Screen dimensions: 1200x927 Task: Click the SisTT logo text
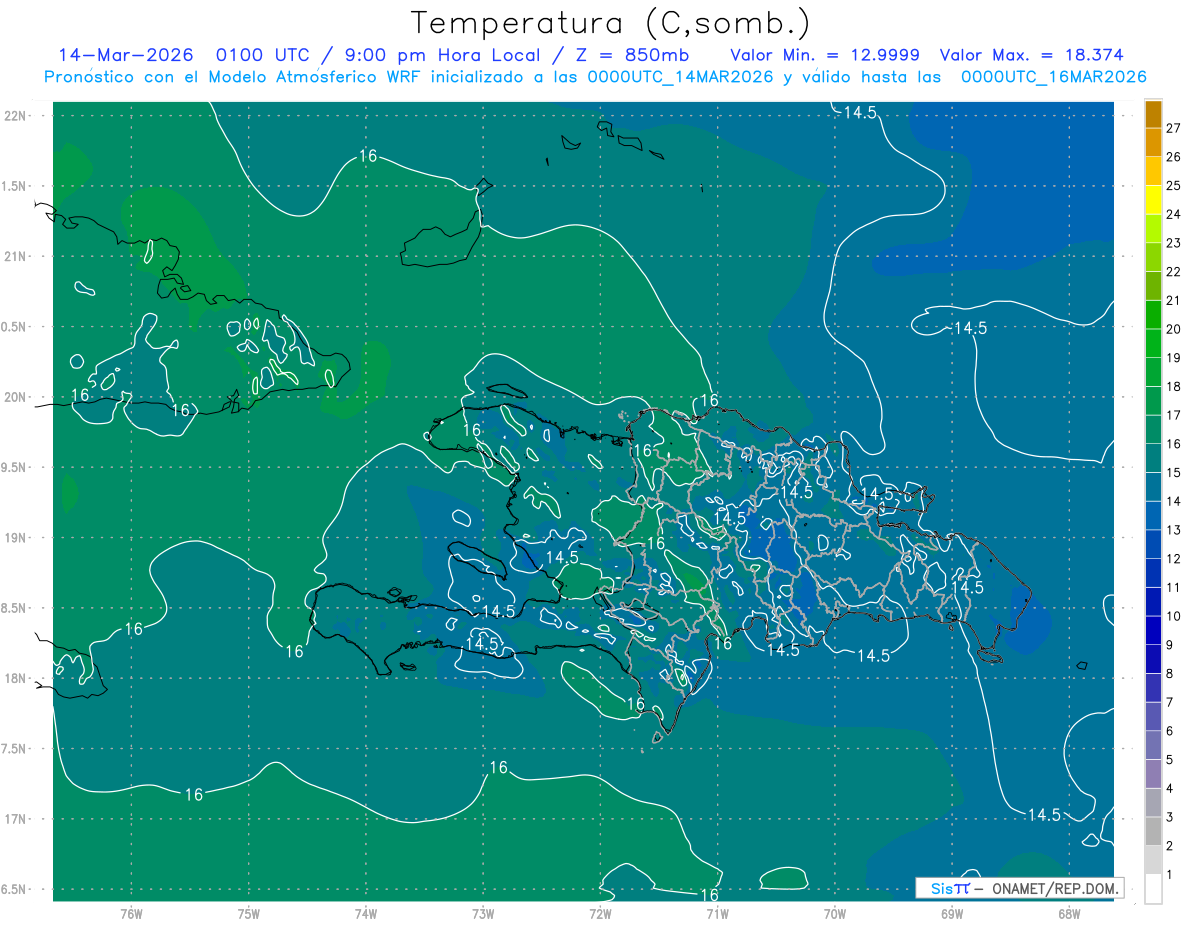[949, 888]
